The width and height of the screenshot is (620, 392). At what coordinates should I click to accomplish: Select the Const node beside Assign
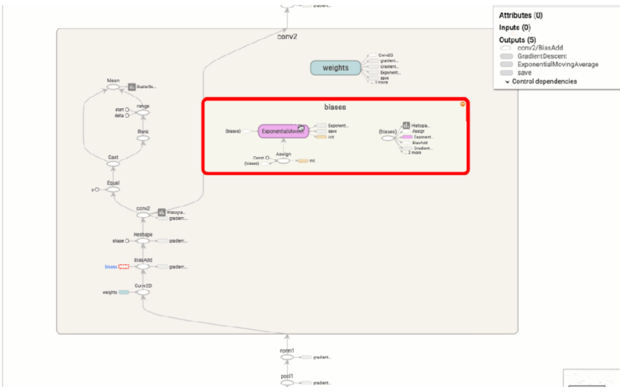pyautogui.click(x=267, y=158)
